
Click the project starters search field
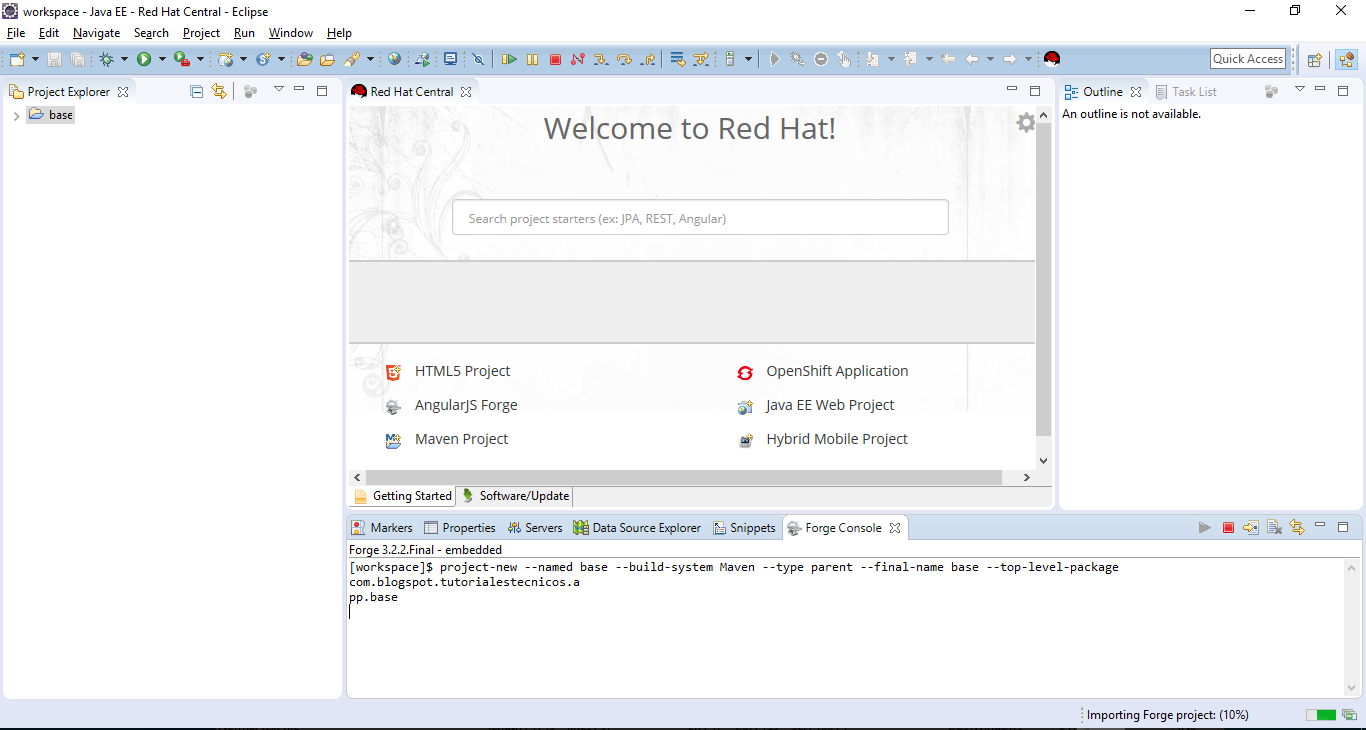click(x=700, y=217)
